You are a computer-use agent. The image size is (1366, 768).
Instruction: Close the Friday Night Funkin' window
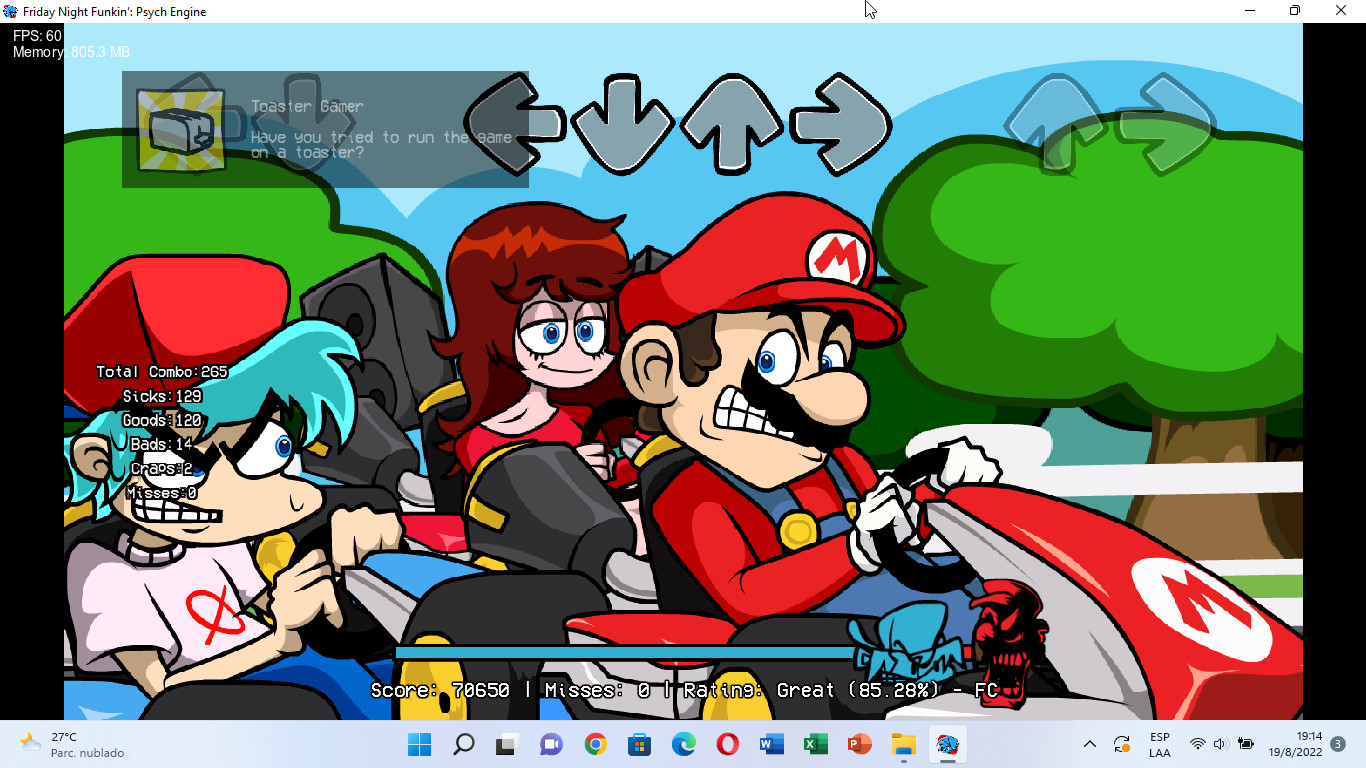(1342, 11)
